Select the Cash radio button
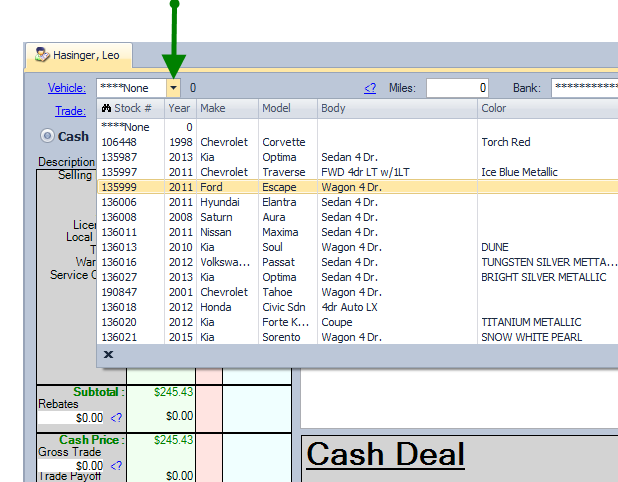Viewport: 618px width, 482px height. point(47,136)
